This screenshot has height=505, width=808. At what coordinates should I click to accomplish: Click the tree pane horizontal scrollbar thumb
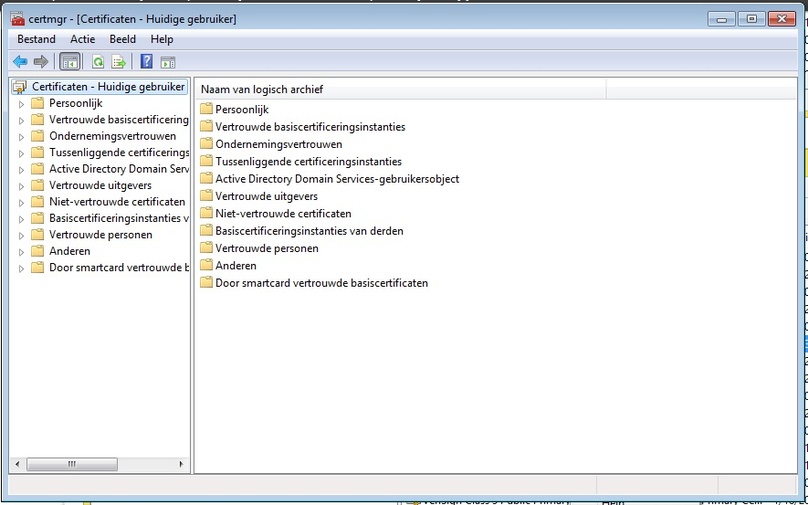pyautogui.click(x=72, y=464)
